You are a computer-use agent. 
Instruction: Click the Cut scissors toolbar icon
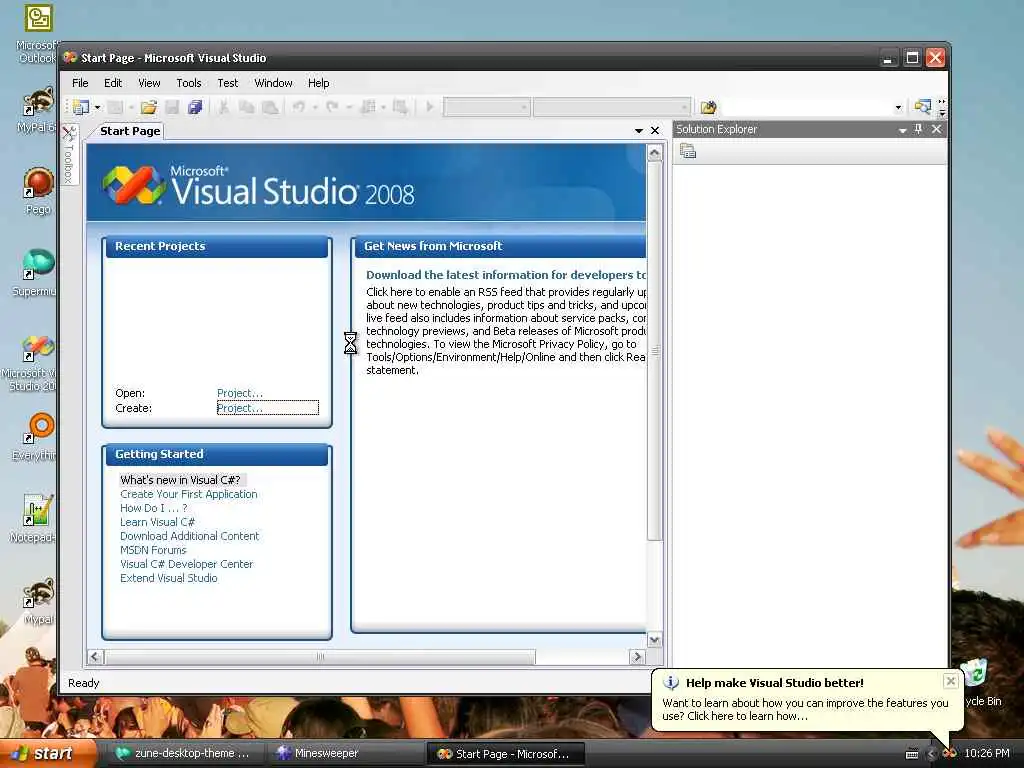[223, 107]
